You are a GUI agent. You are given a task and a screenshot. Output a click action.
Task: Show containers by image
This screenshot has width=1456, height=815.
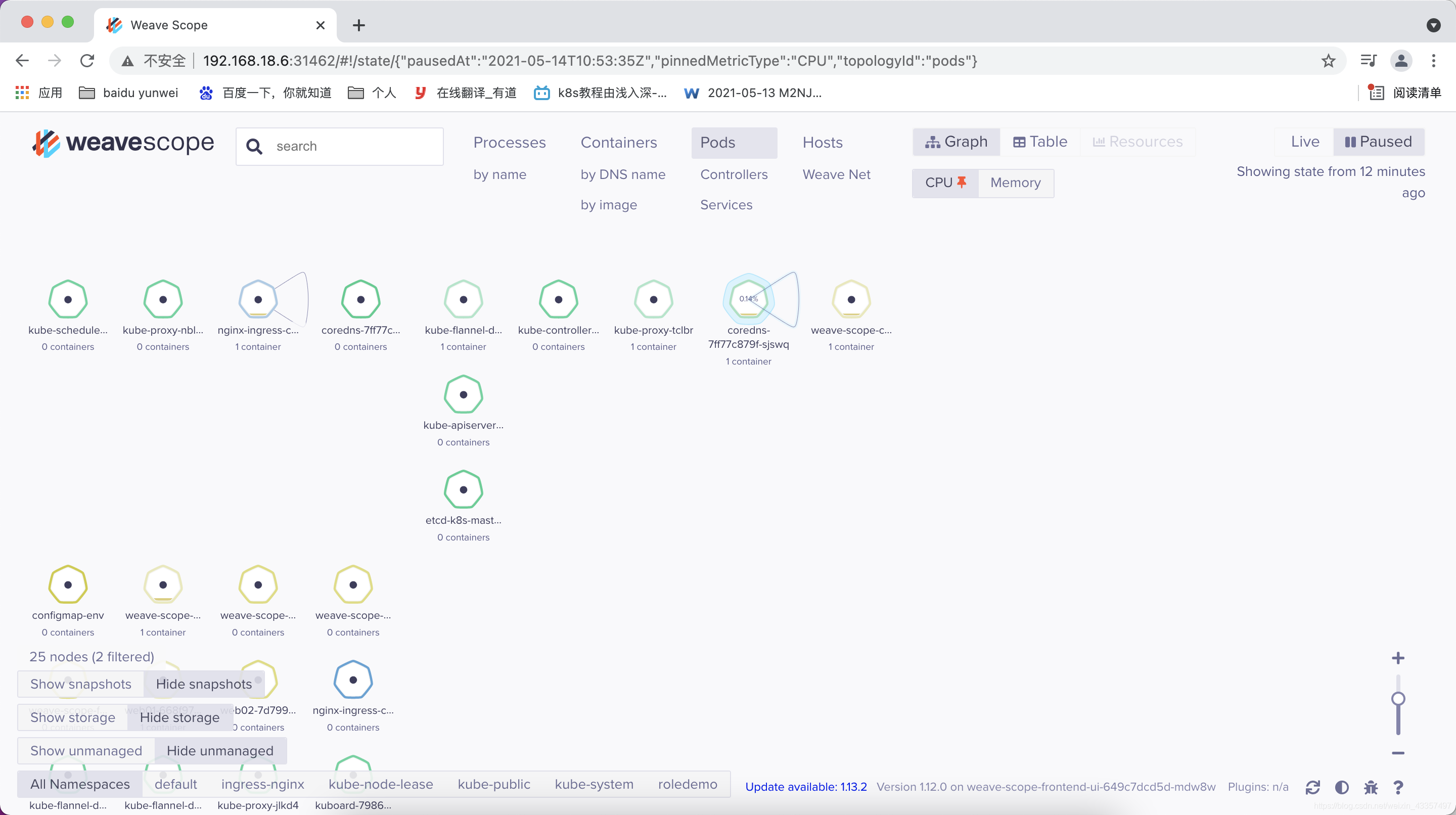point(609,205)
